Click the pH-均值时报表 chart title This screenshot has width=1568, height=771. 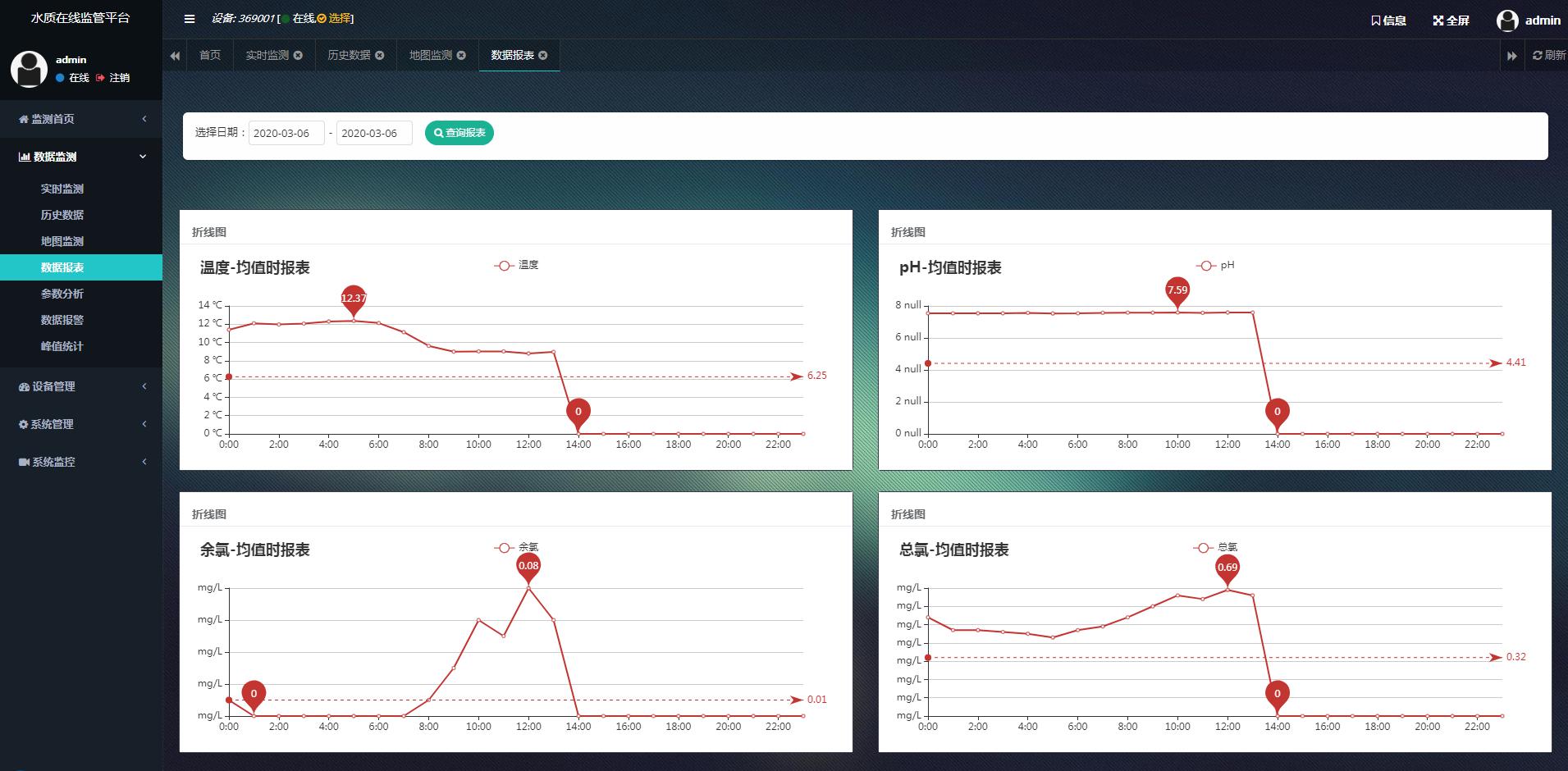click(950, 268)
